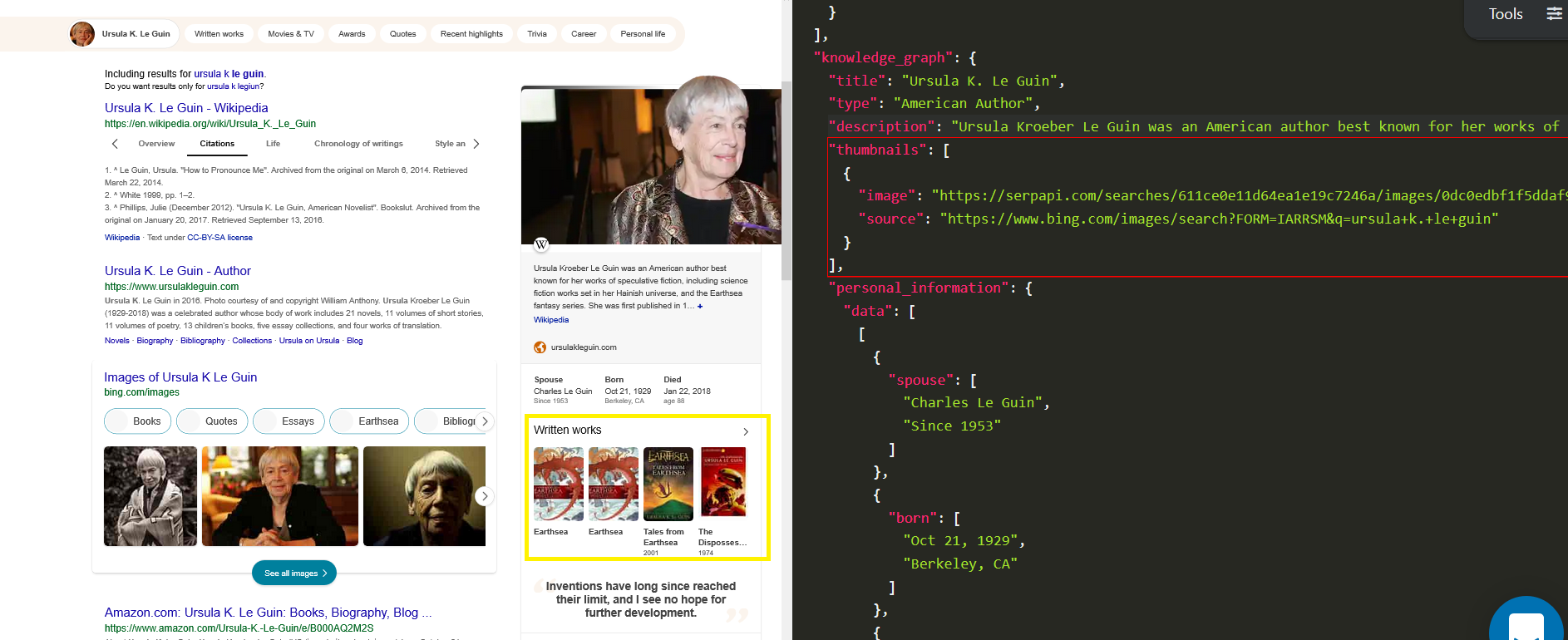Open the Blog sitelink

354,341
